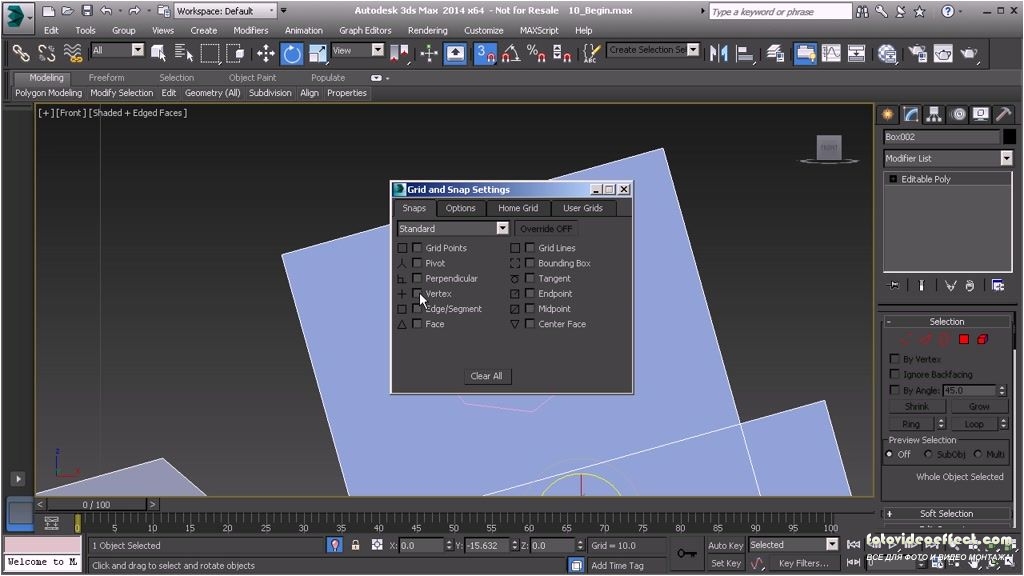Activate the Select and Rotate tool
This screenshot has height=576, width=1024.
(x=291, y=53)
